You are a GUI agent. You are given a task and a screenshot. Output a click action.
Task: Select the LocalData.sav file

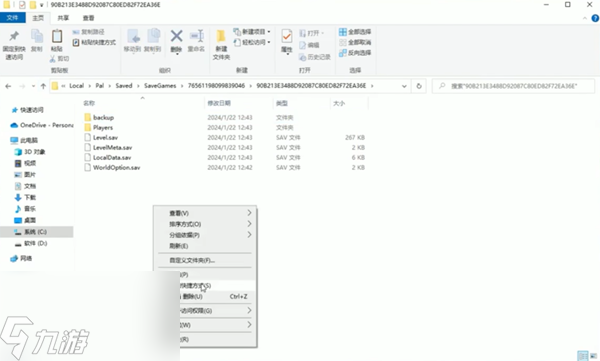(112, 157)
